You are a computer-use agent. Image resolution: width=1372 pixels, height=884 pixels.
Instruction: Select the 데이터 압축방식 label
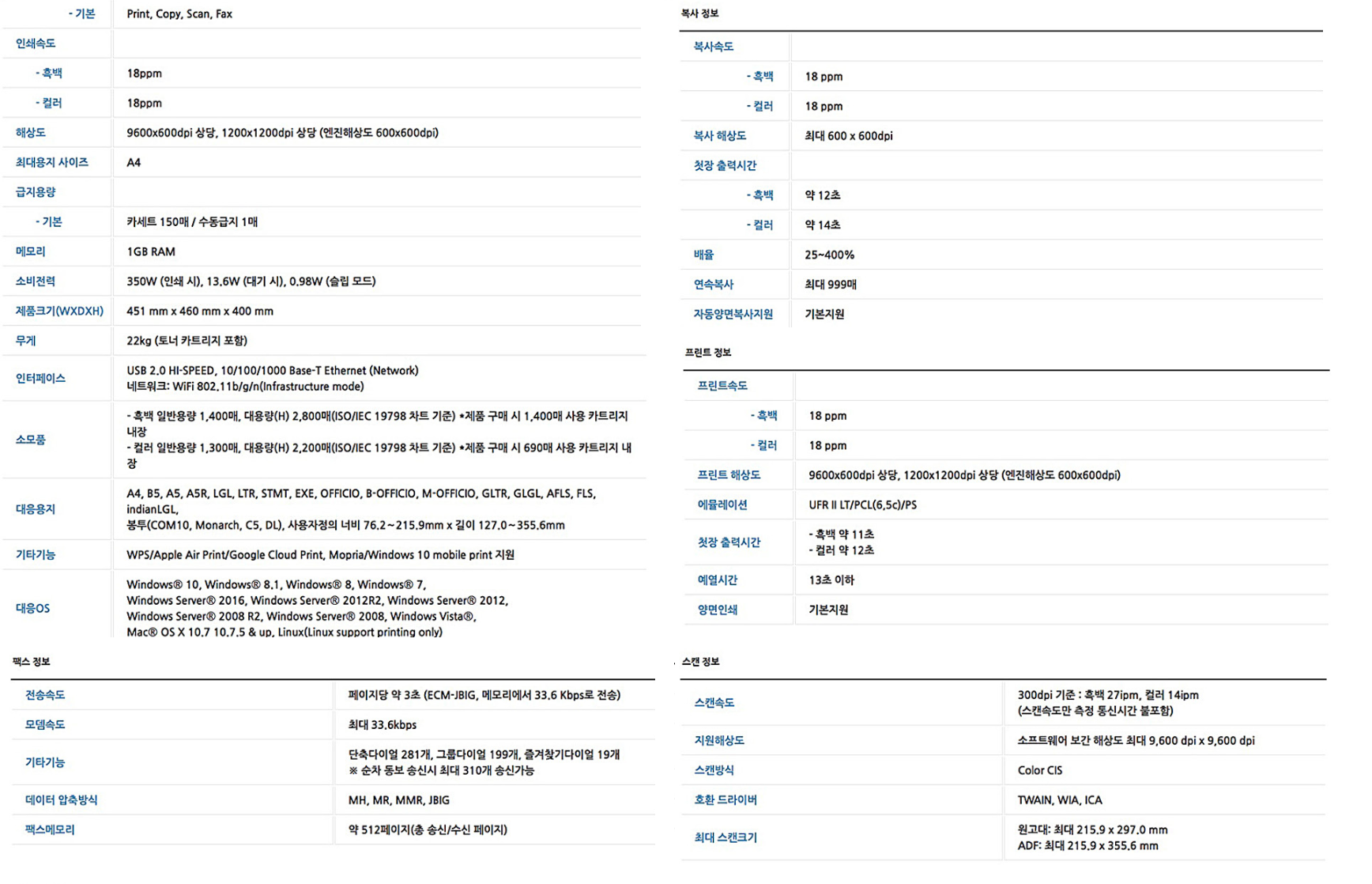coord(61,800)
